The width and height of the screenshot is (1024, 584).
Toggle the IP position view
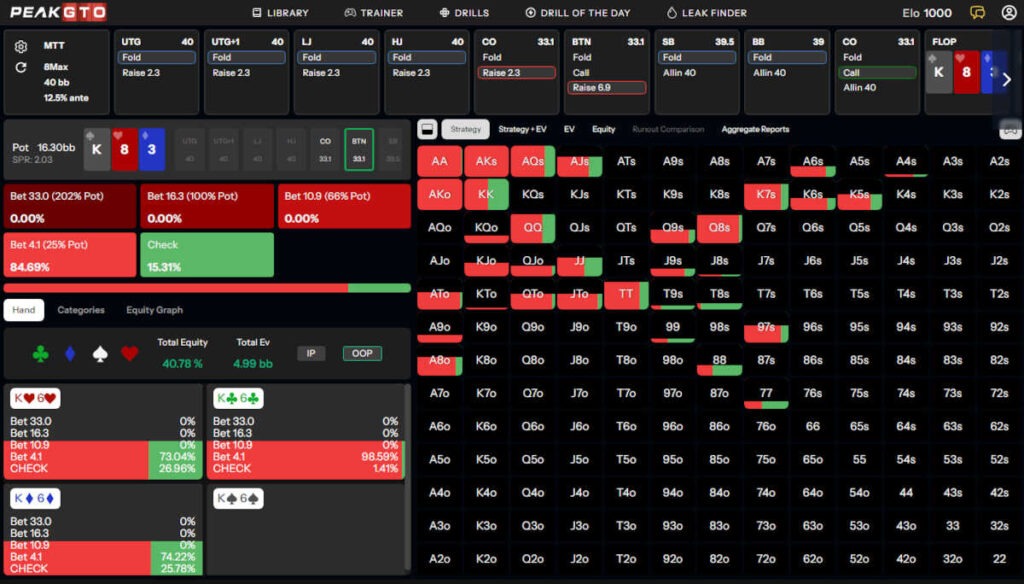(x=312, y=353)
